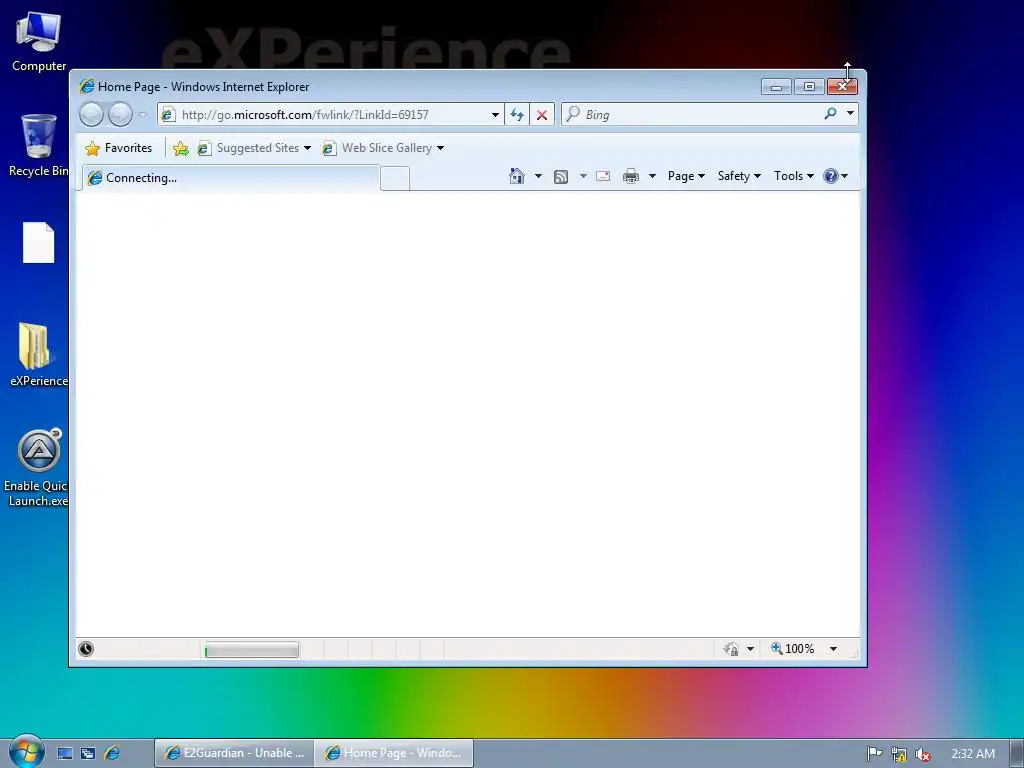The image size is (1024, 768).
Task: Open the Safety menu
Action: pyautogui.click(x=739, y=176)
